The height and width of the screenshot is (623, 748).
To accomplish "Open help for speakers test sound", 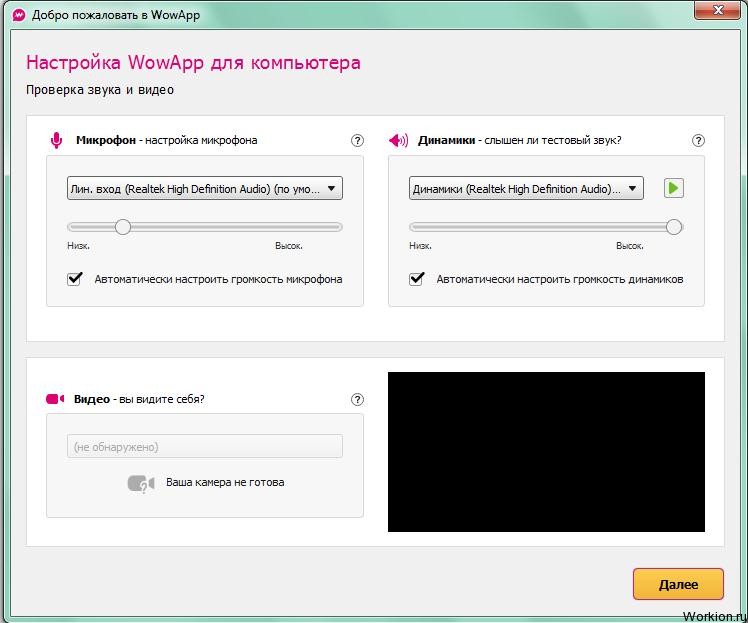I will click(x=698, y=141).
